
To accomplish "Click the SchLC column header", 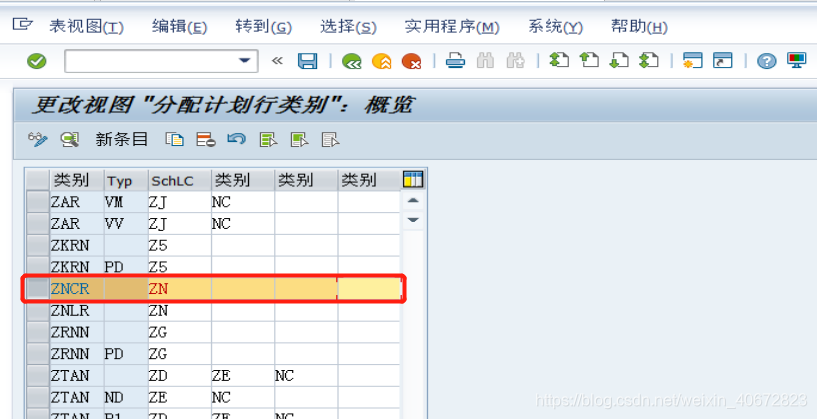I will pyautogui.click(x=180, y=181).
